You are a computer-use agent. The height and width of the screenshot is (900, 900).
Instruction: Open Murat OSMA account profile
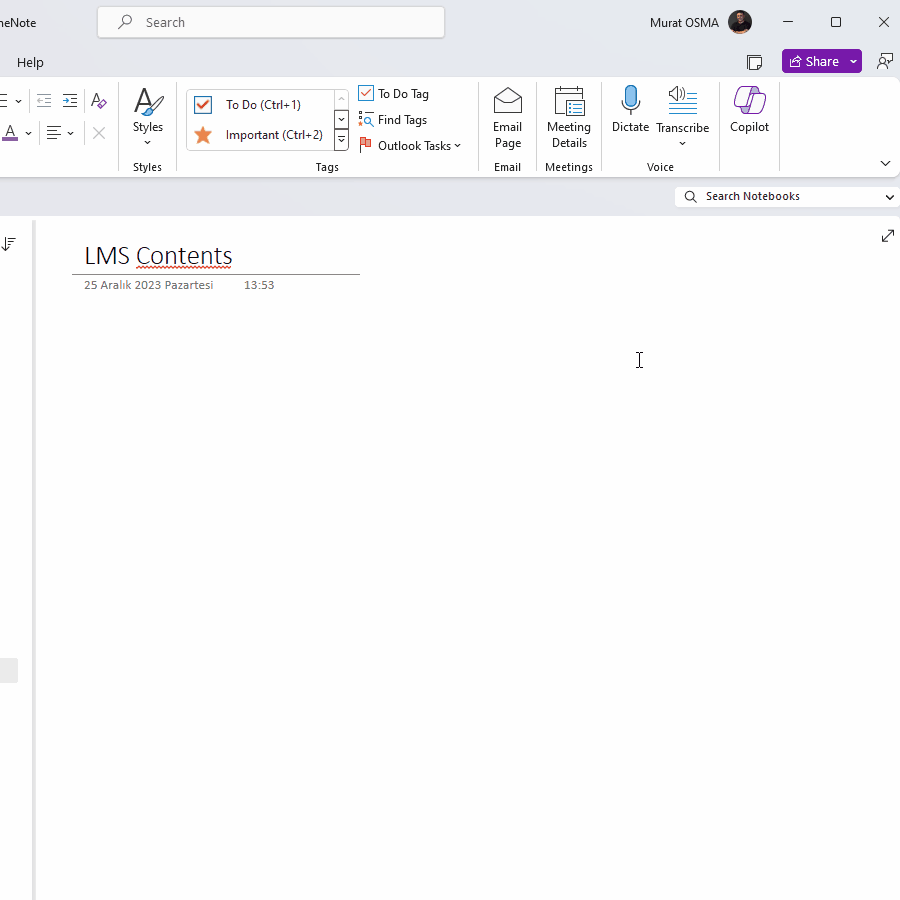point(700,22)
